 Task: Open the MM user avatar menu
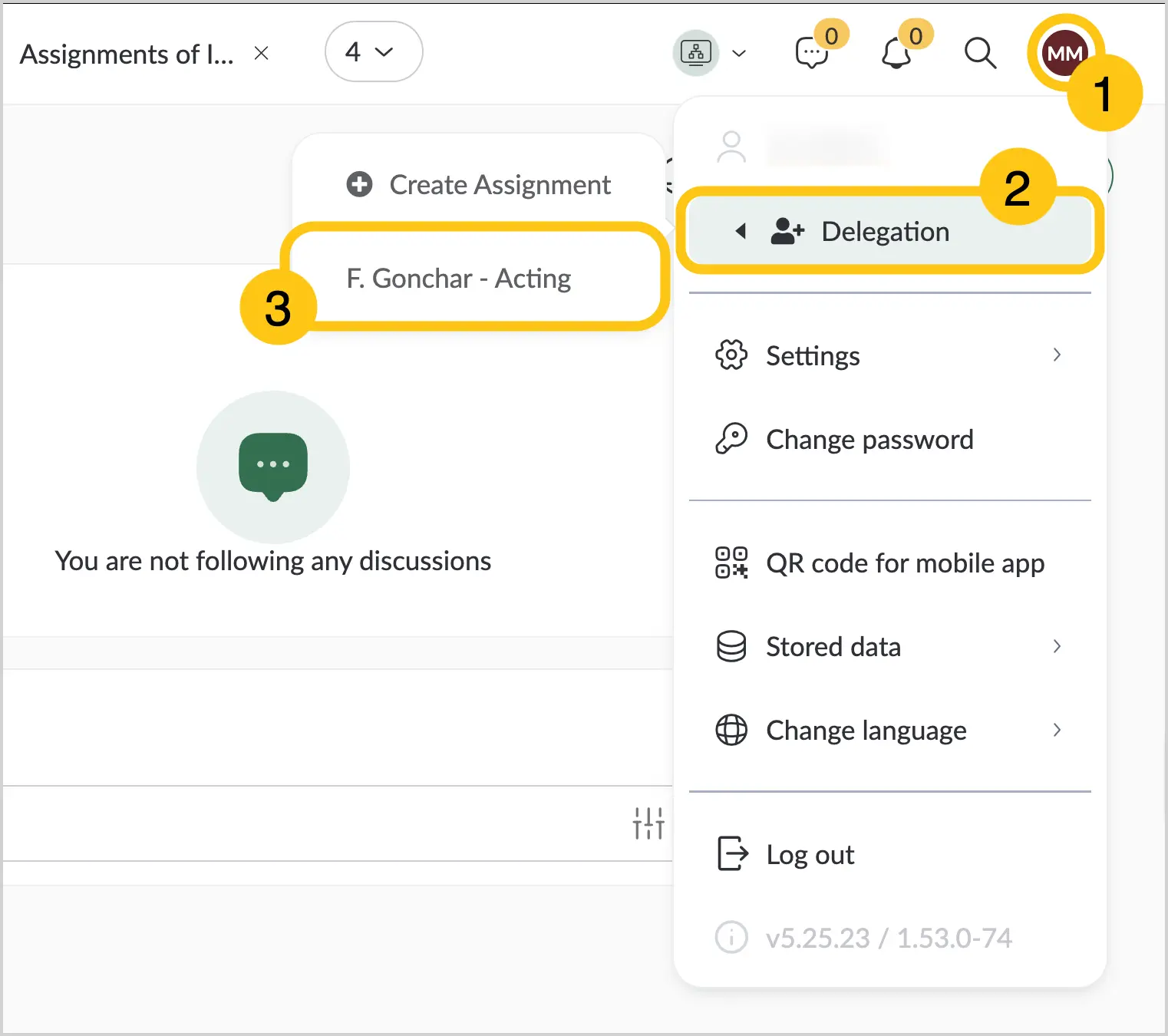tap(1064, 53)
